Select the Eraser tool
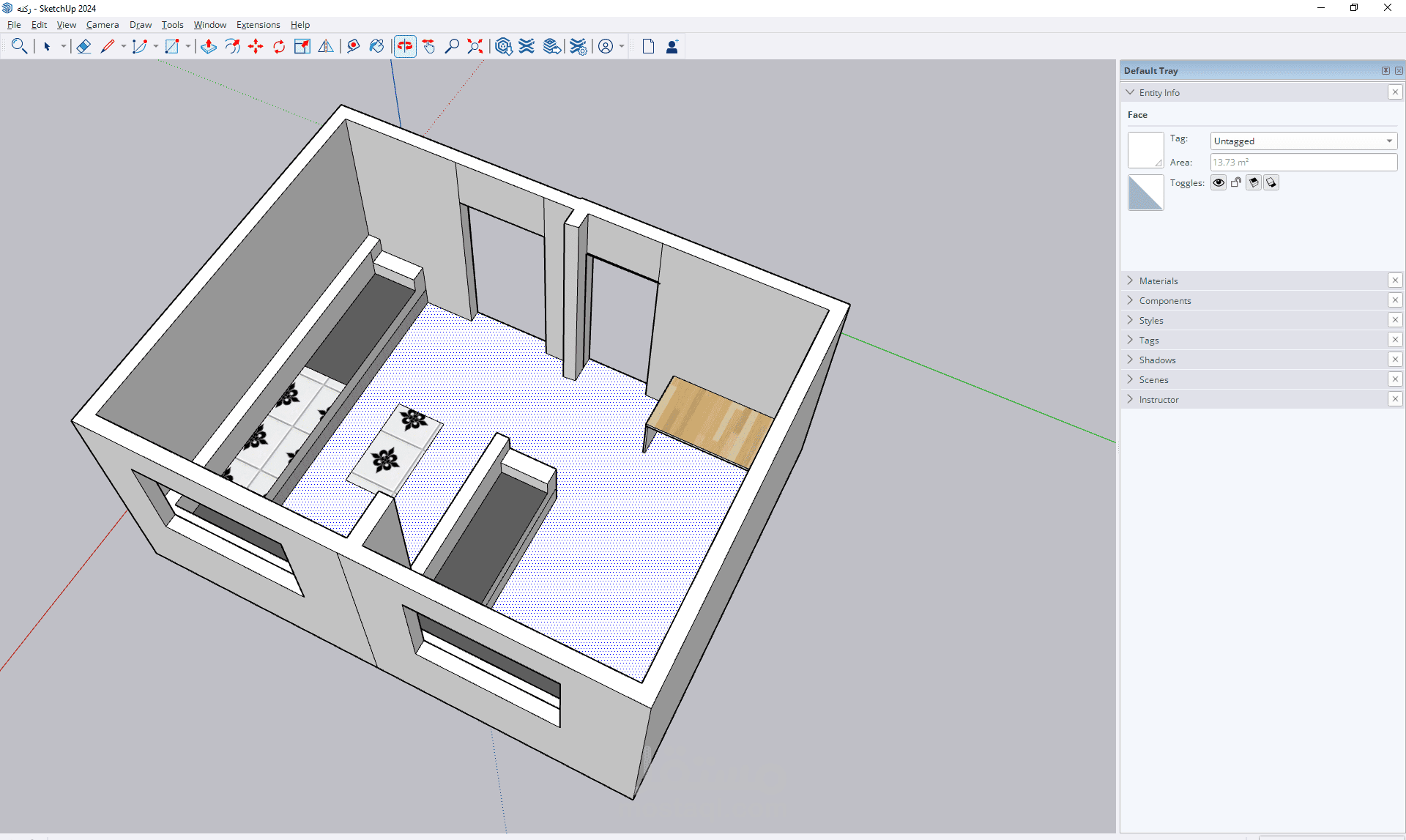Screen dimensions: 1406x840 (x=83, y=47)
